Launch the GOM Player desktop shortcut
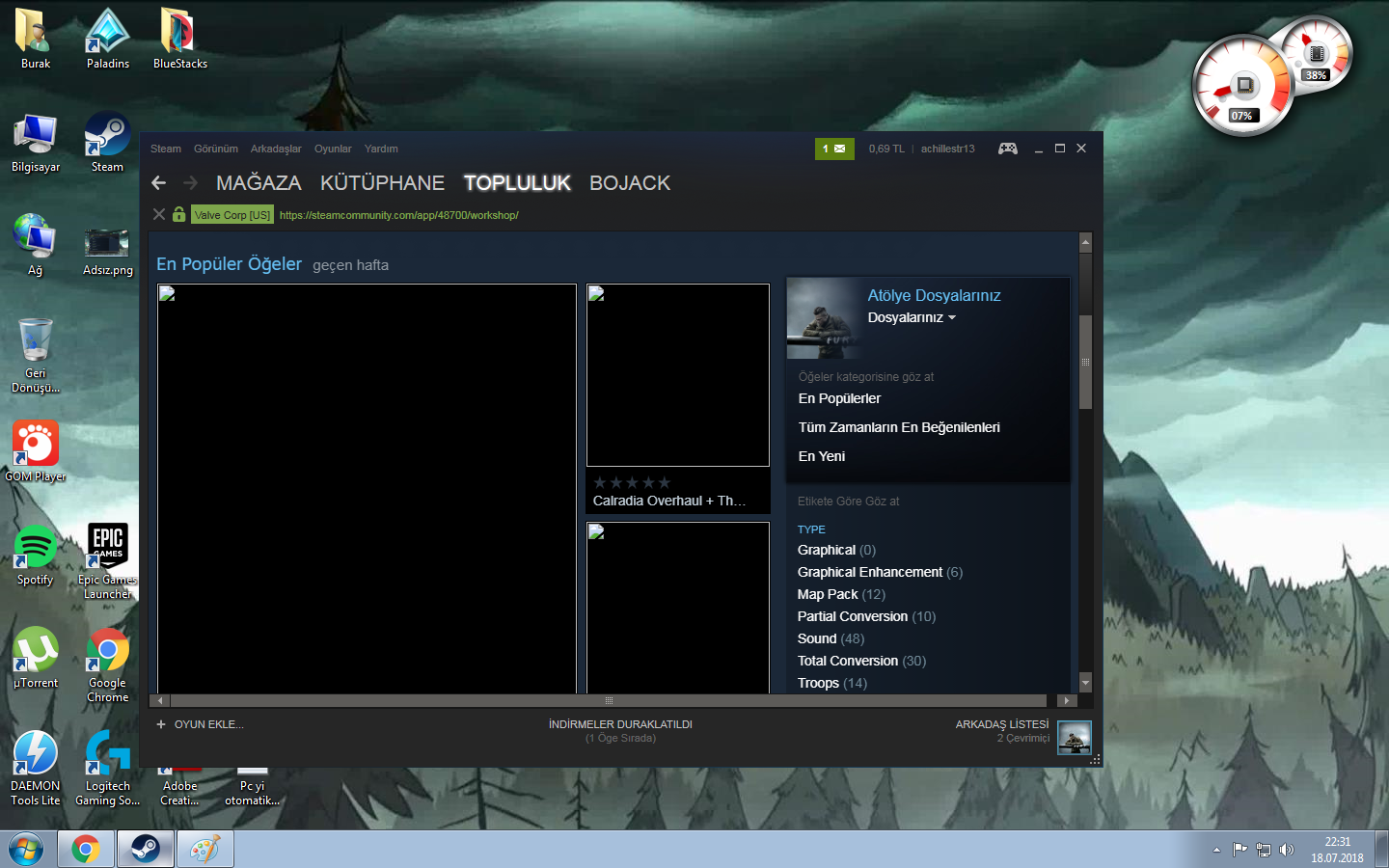This screenshot has width=1389, height=868. 36,451
